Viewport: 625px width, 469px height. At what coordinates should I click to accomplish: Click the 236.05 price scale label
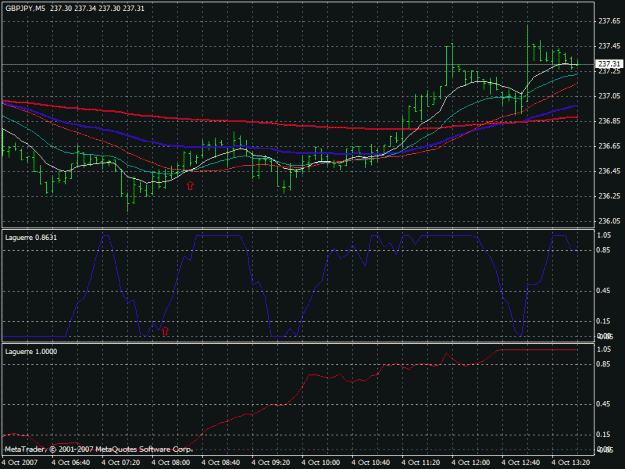tap(609, 221)
